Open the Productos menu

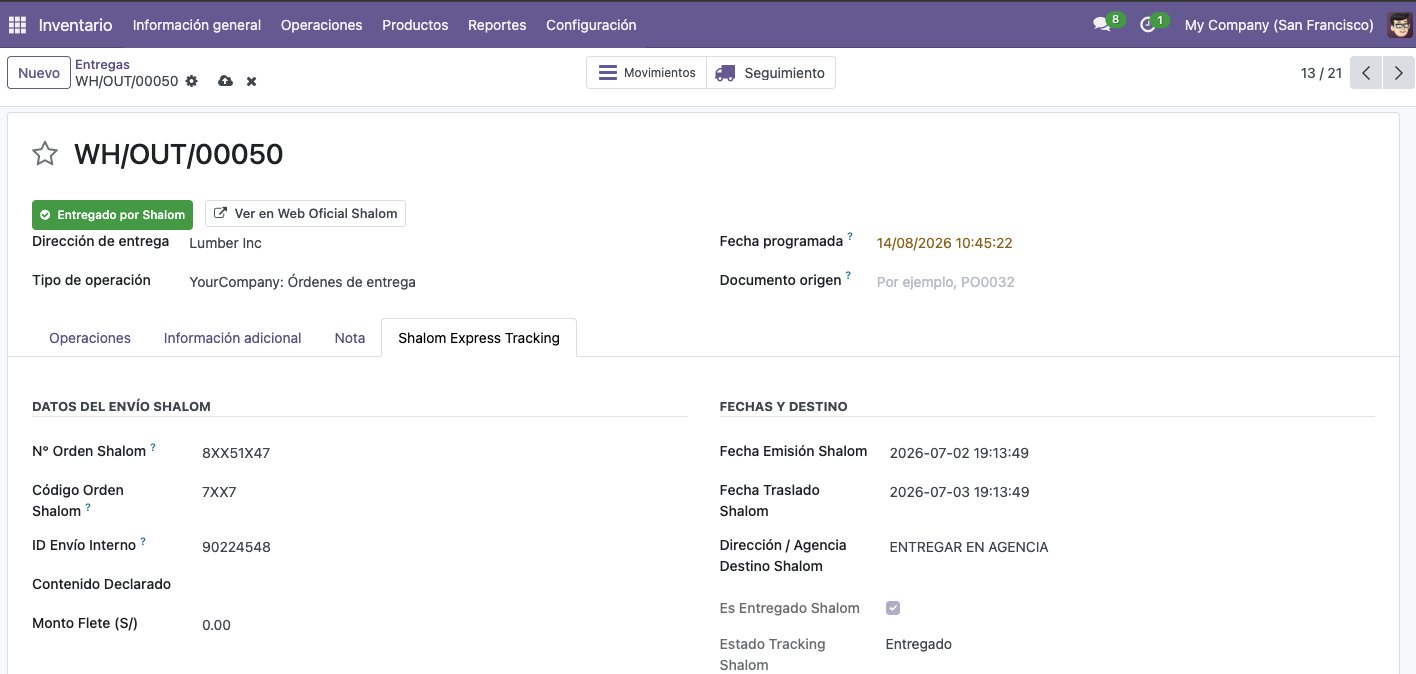tap(415, 25)
